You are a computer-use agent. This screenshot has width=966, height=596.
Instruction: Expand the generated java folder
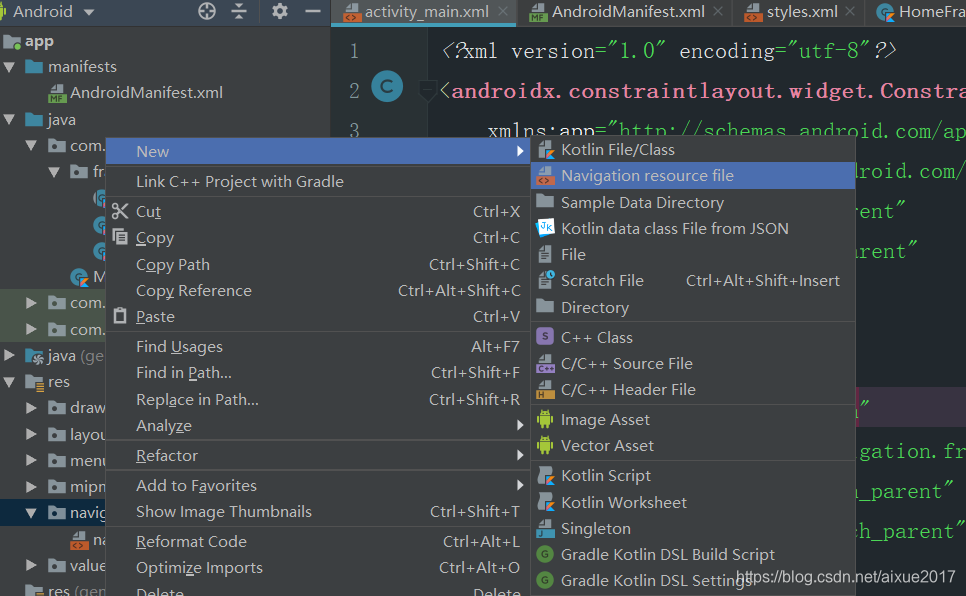[x=9, y=356]
